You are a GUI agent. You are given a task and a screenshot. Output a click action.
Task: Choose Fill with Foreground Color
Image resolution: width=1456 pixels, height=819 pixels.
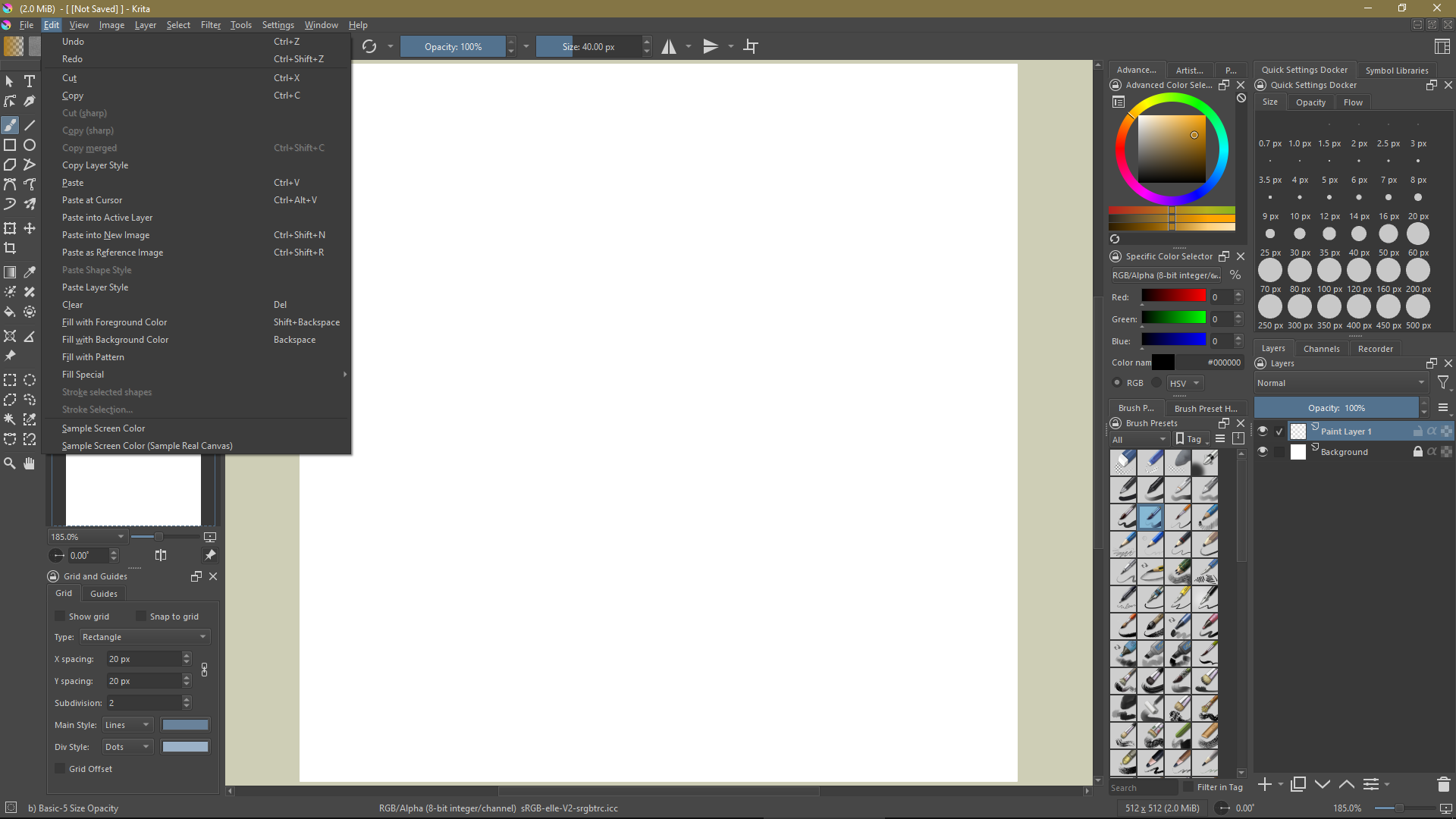(x=115, y=322)
